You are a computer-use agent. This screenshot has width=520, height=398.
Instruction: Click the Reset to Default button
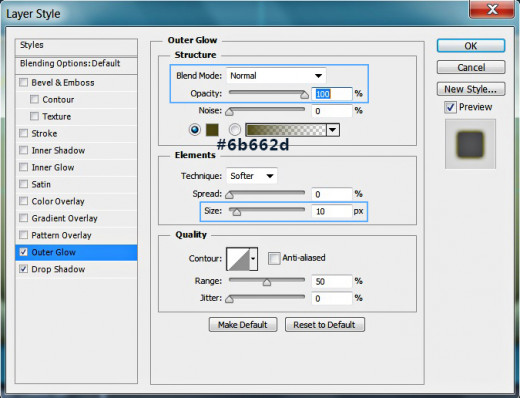tap(325, 325)
